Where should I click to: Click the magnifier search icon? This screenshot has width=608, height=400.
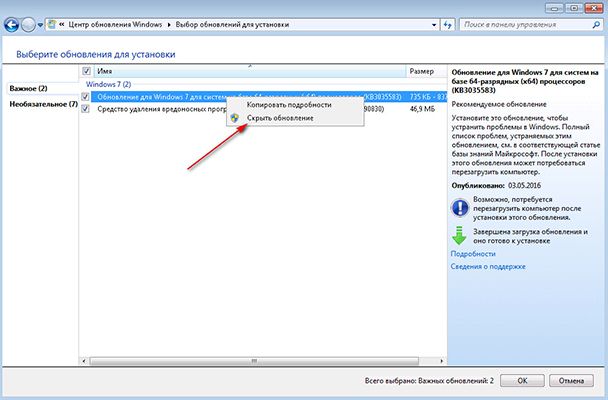(x=596, y=25)
